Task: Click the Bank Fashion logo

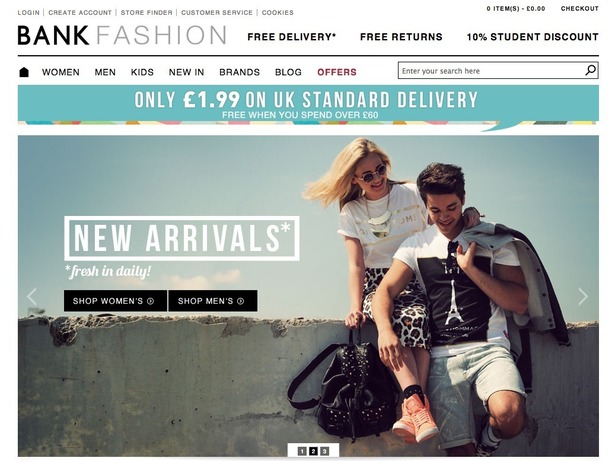Action: [122, 35]
